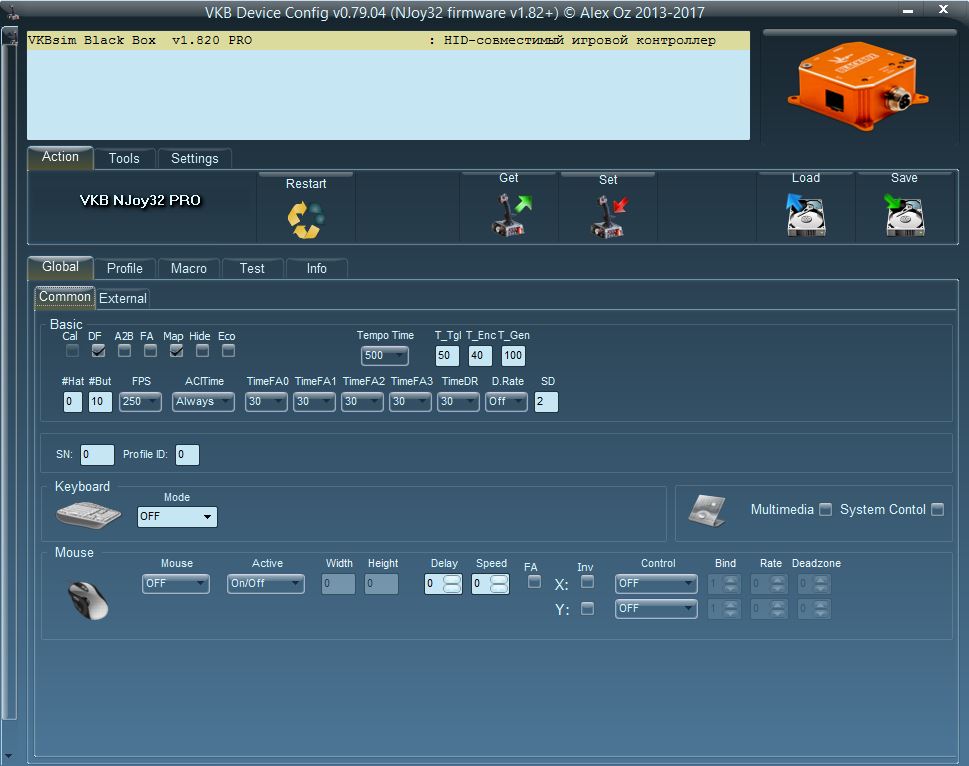Image resolution: width=969 pixels, height=766 pixels.
Task: Open the Test tab
Action: (252, 269)
